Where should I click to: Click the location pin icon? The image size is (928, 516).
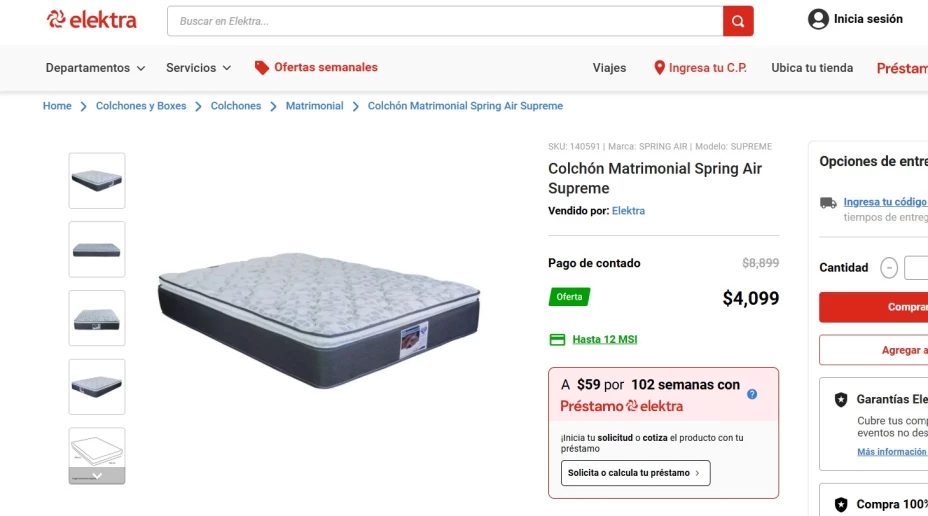[659, 68]
